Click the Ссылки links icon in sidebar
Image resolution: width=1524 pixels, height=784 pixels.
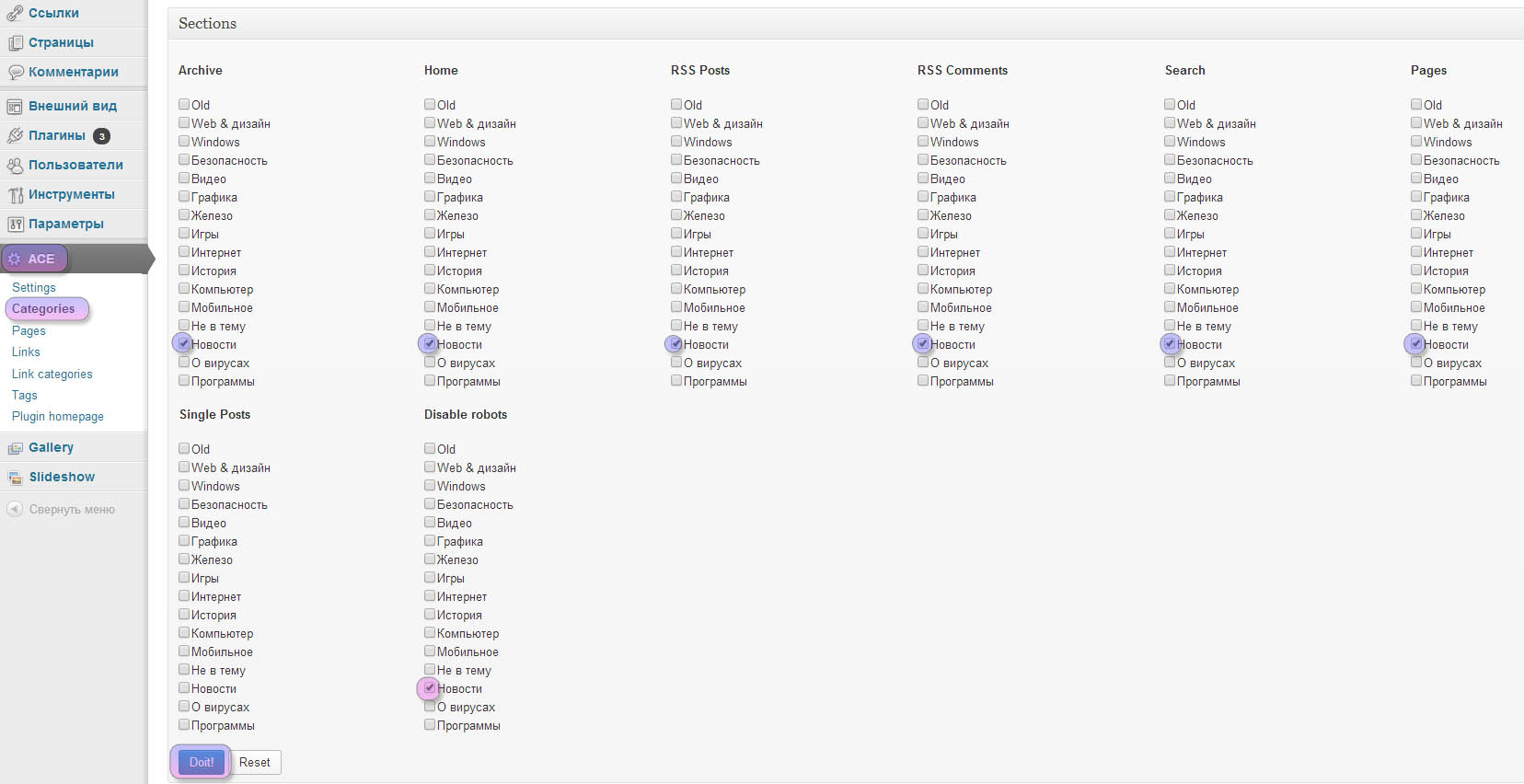point(15,14)
